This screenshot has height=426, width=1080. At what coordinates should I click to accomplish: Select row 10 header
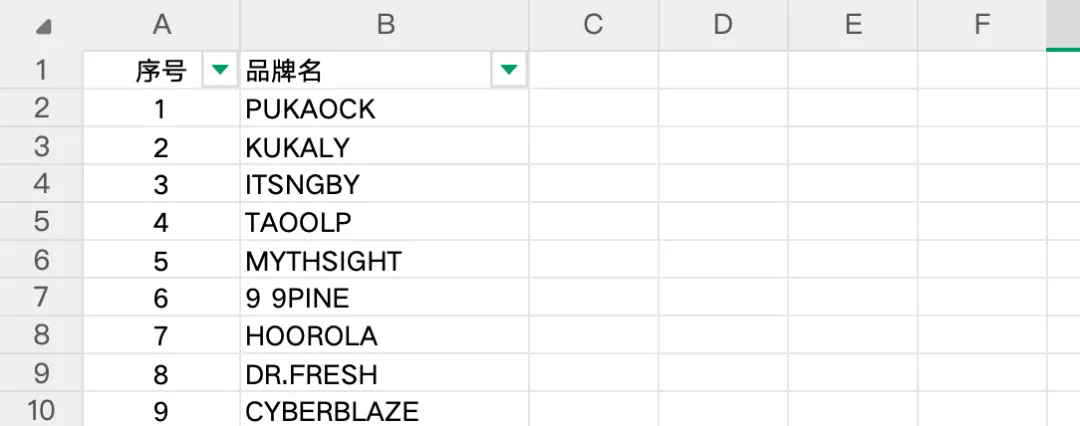tap(41, 411)
